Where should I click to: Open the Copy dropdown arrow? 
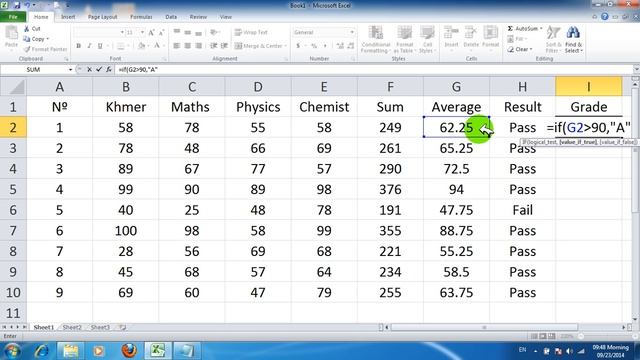48,39
